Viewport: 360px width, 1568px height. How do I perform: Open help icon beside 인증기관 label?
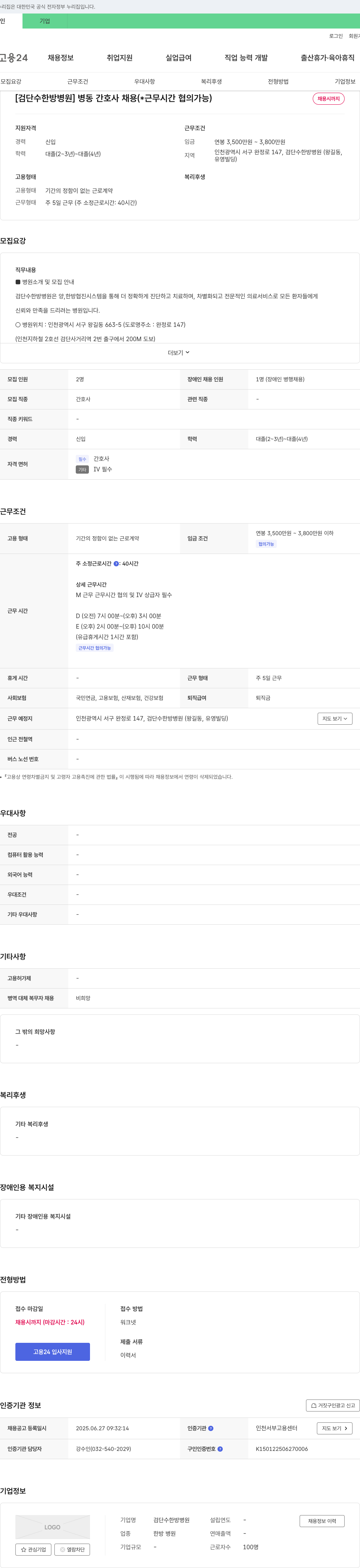(211, 1428)
